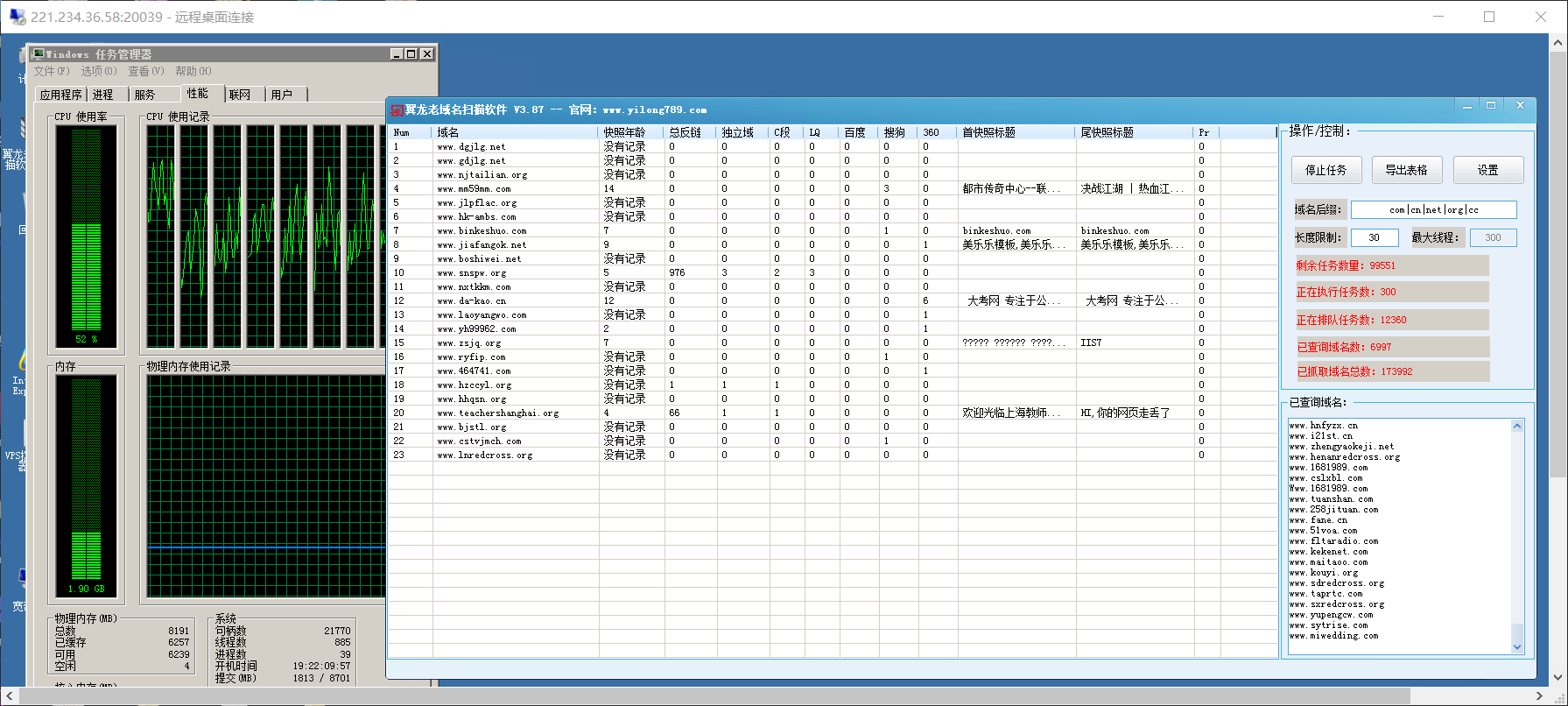Sort table by Num column header
Viewport: 1568px width, 706px height.
pyautogui.click(x=410, y=132)
